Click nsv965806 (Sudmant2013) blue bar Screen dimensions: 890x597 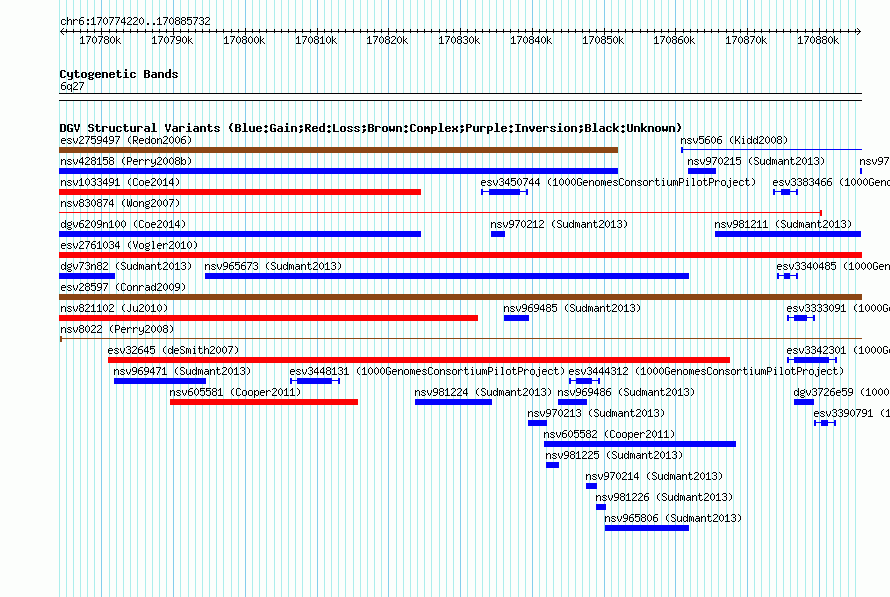646,528
